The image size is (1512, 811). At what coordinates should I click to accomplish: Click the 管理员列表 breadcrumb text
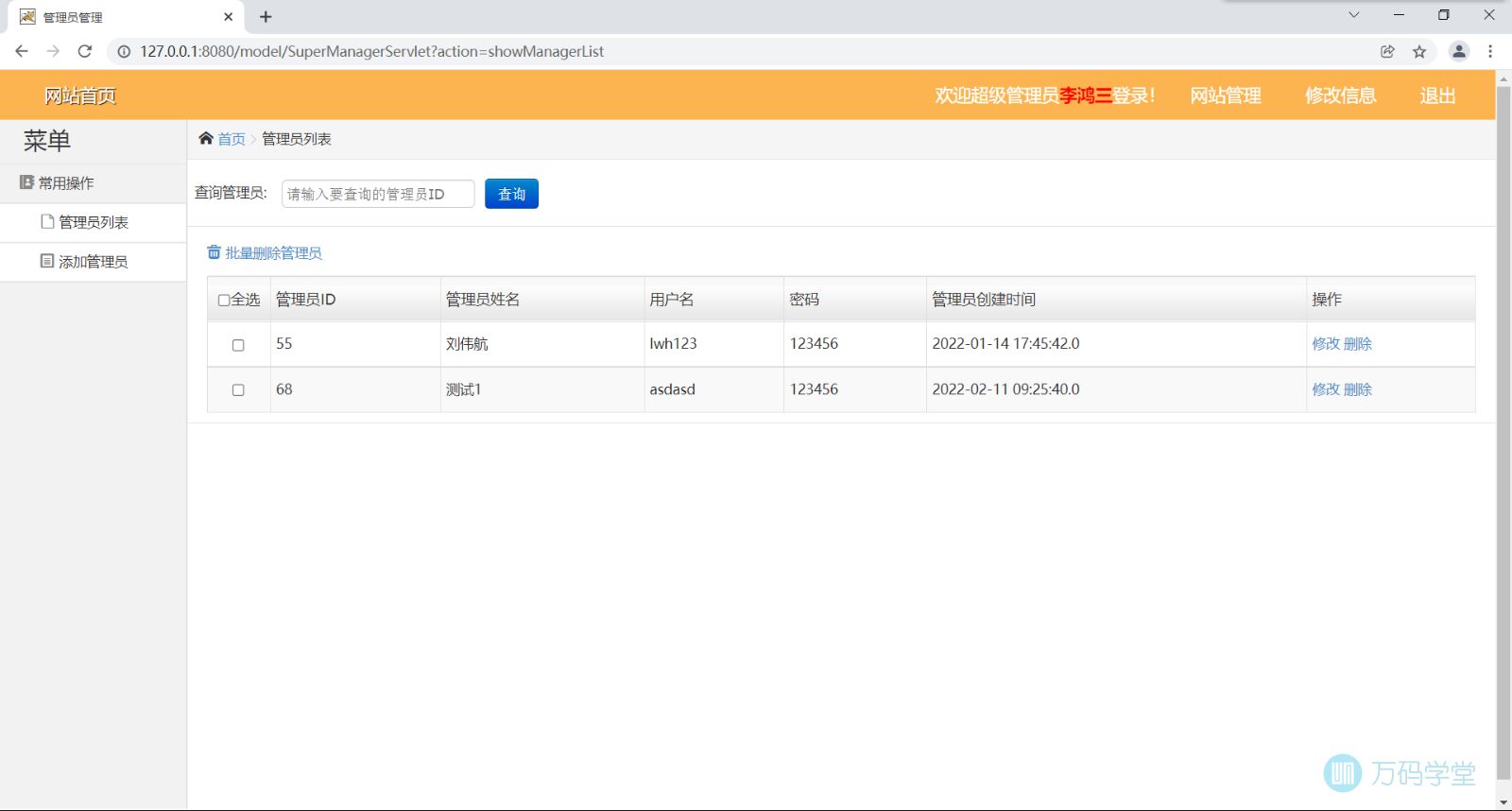tap(297, 139)
